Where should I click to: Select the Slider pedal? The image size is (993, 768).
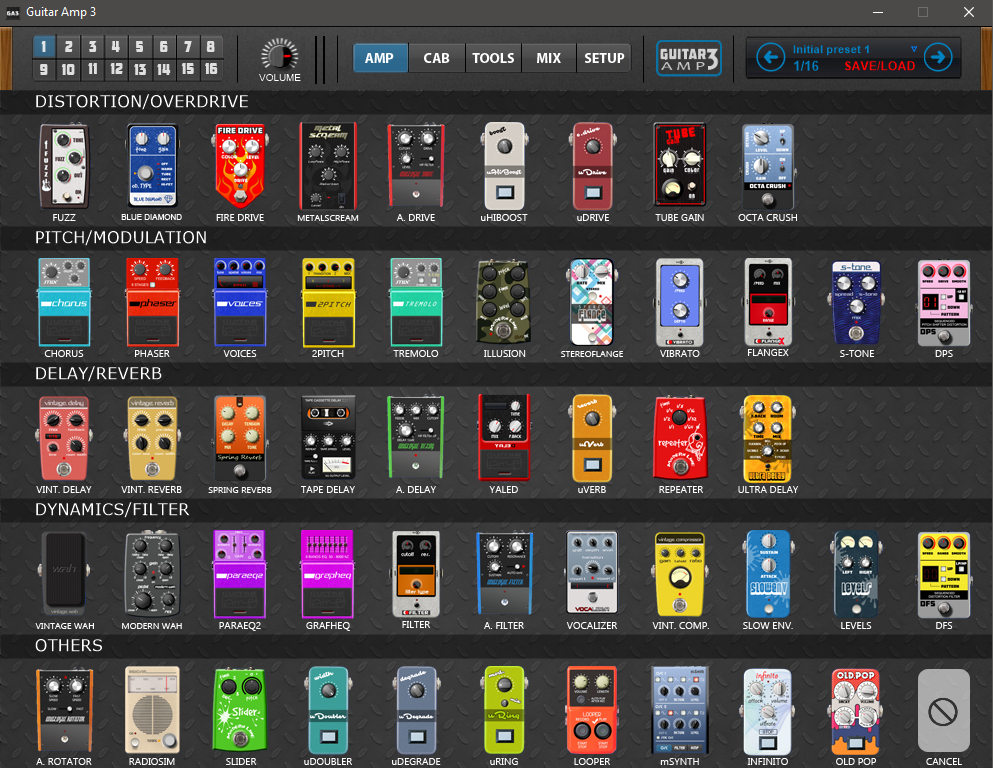tap(240, 710)
